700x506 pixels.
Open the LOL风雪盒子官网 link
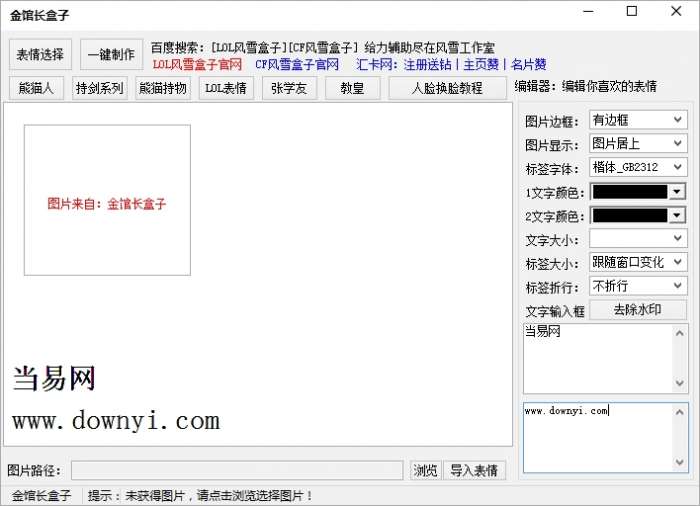pos(197,64)
